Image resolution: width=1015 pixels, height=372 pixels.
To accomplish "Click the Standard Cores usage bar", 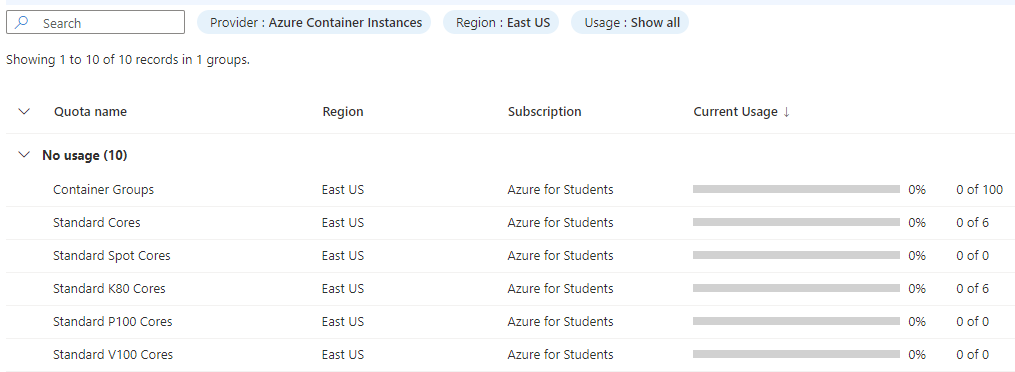I will (796, 222).
